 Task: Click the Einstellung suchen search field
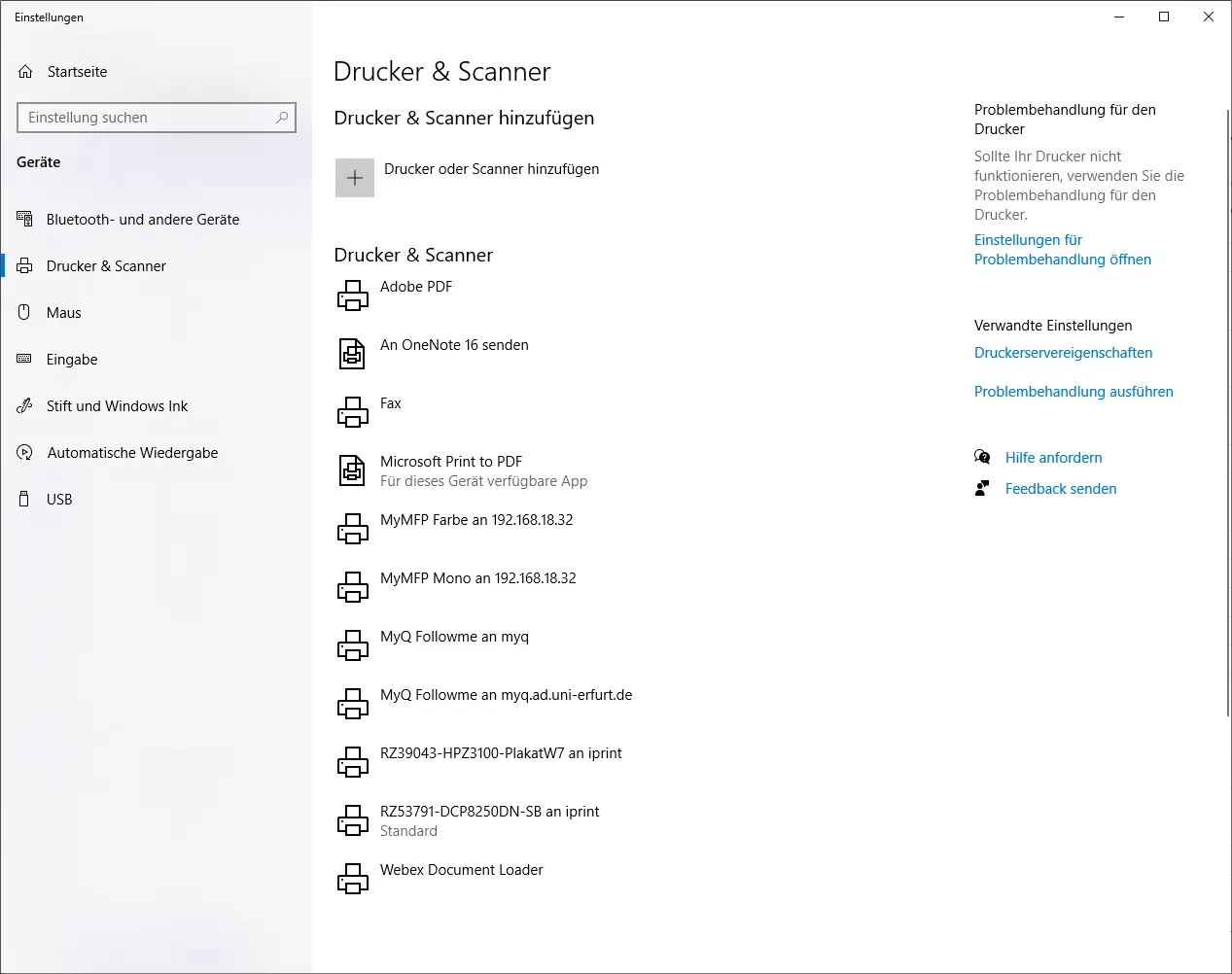click(x=146, y=118)
